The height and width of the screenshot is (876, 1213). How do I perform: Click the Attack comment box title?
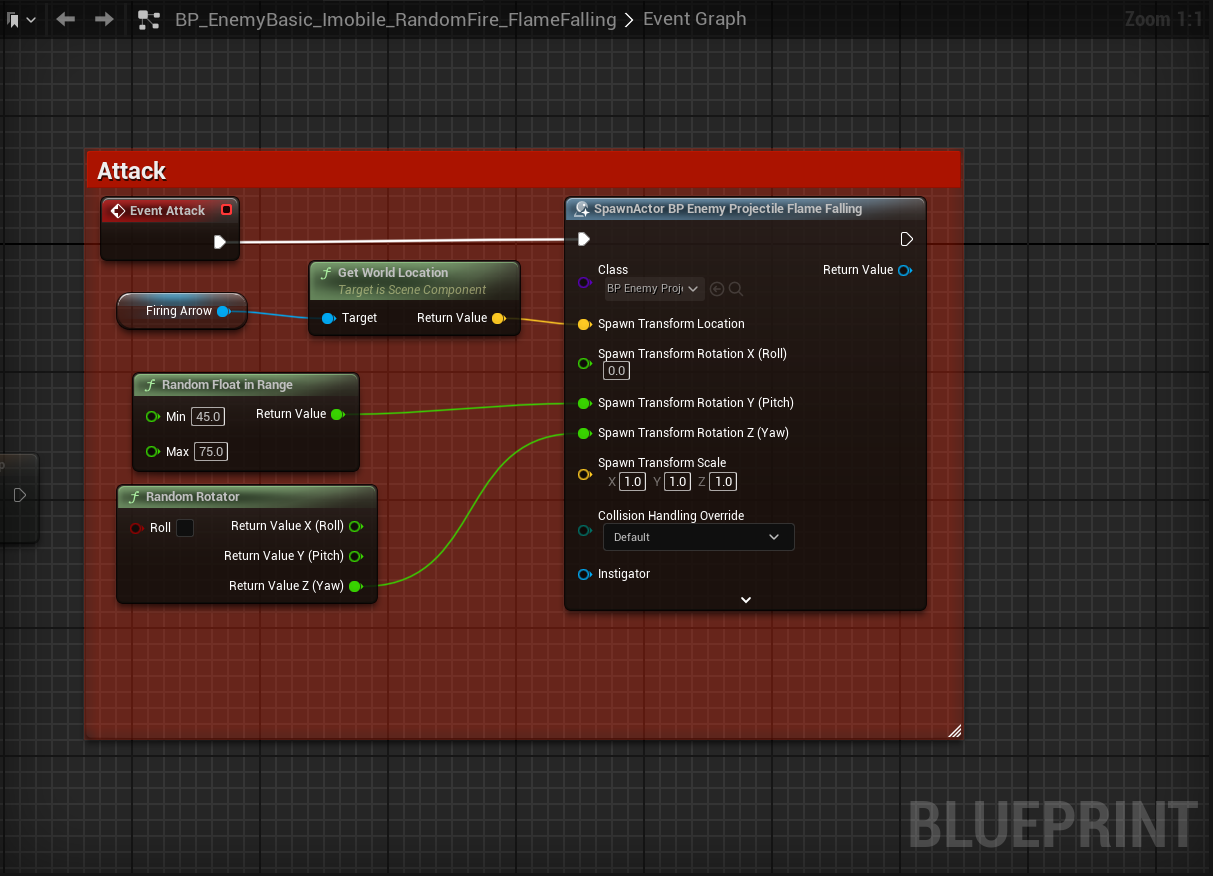132,171
